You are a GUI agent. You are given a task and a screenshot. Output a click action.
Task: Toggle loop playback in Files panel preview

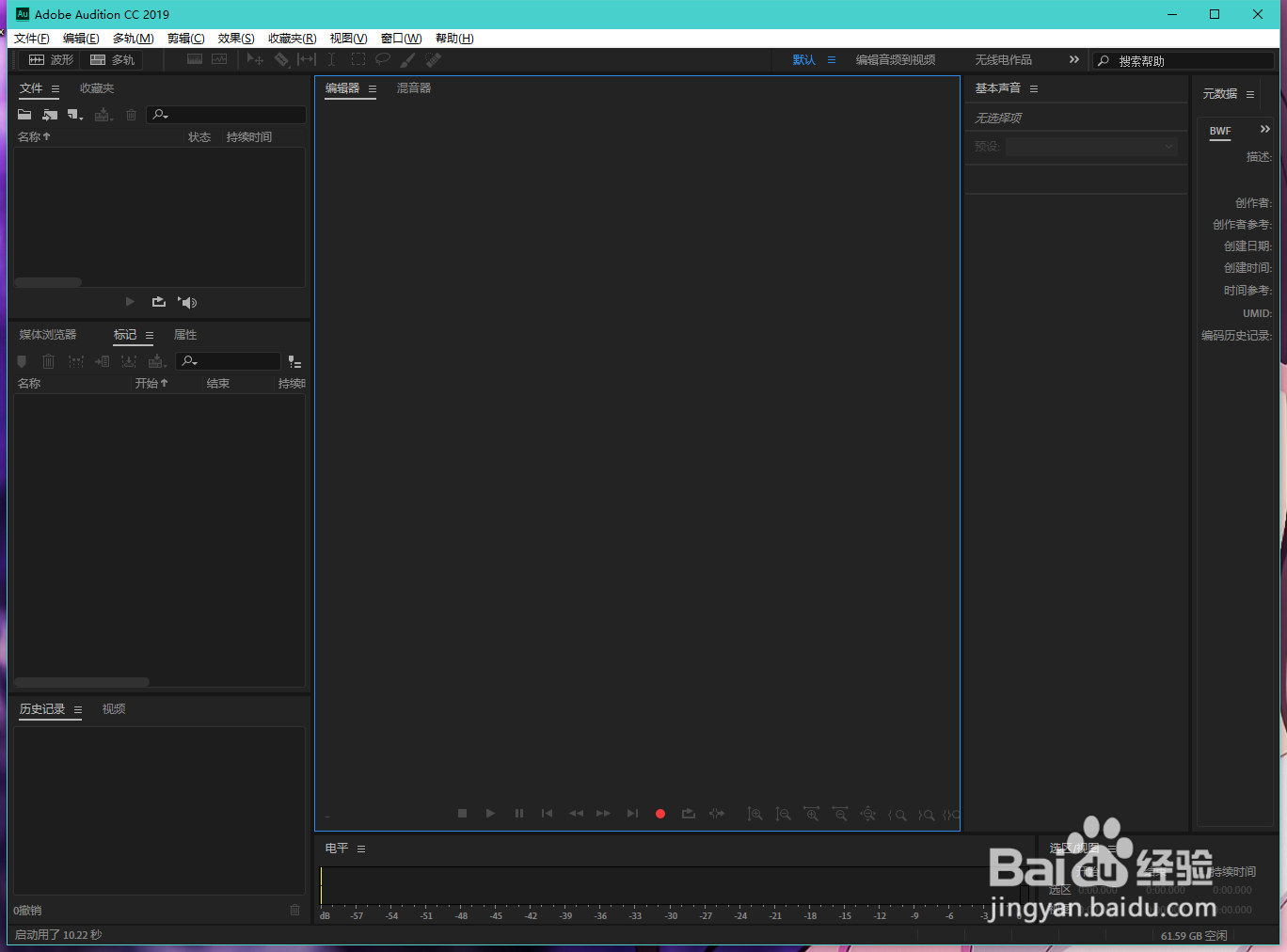tap(159, 302)
